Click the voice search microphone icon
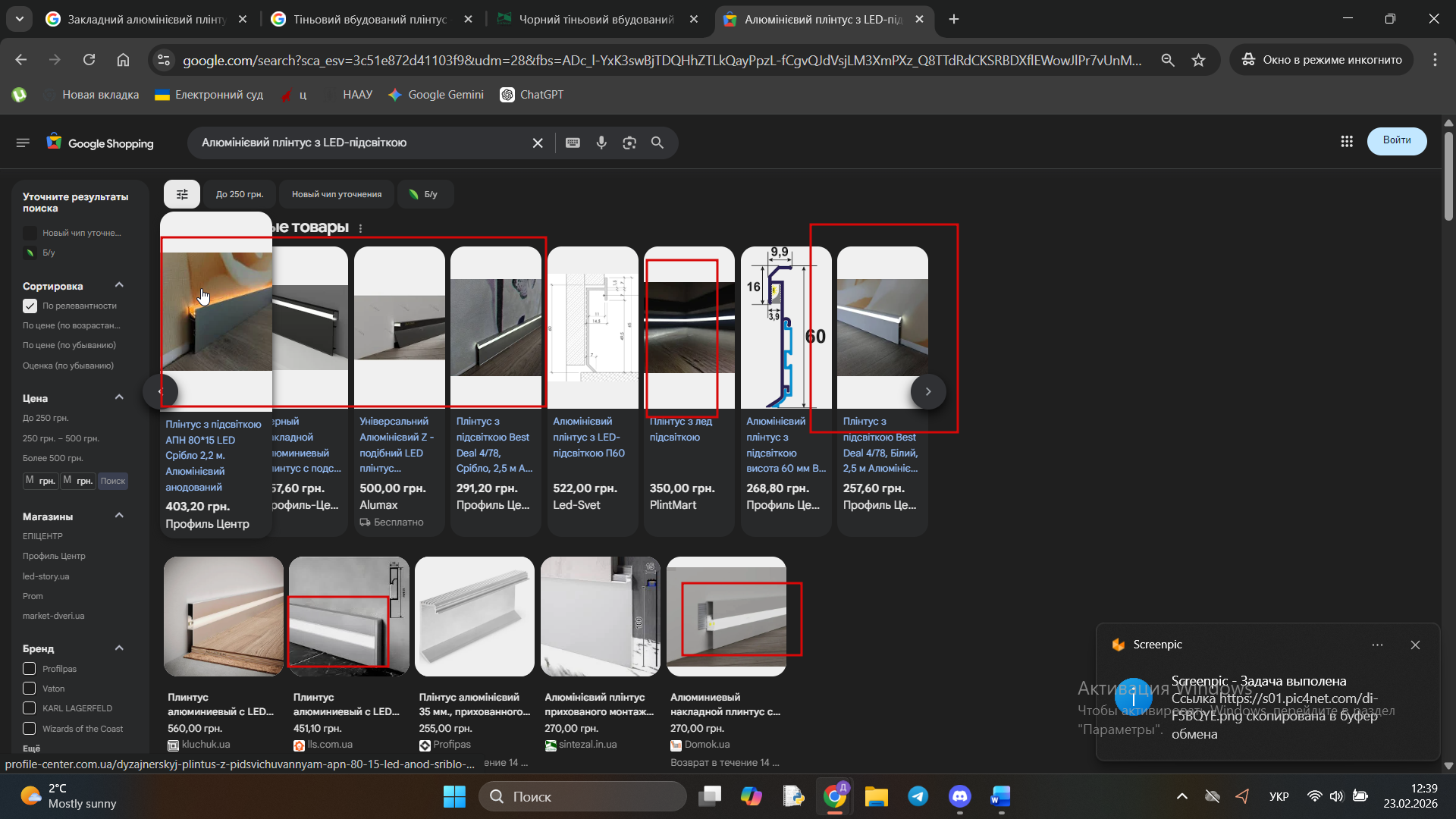 coord(601,143)
